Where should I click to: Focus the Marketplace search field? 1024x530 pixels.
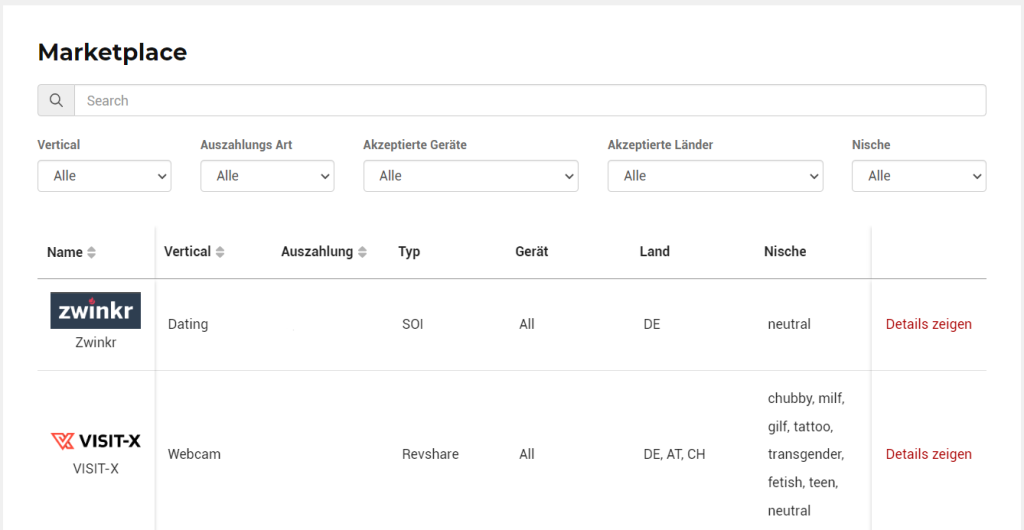coord(530,101)
